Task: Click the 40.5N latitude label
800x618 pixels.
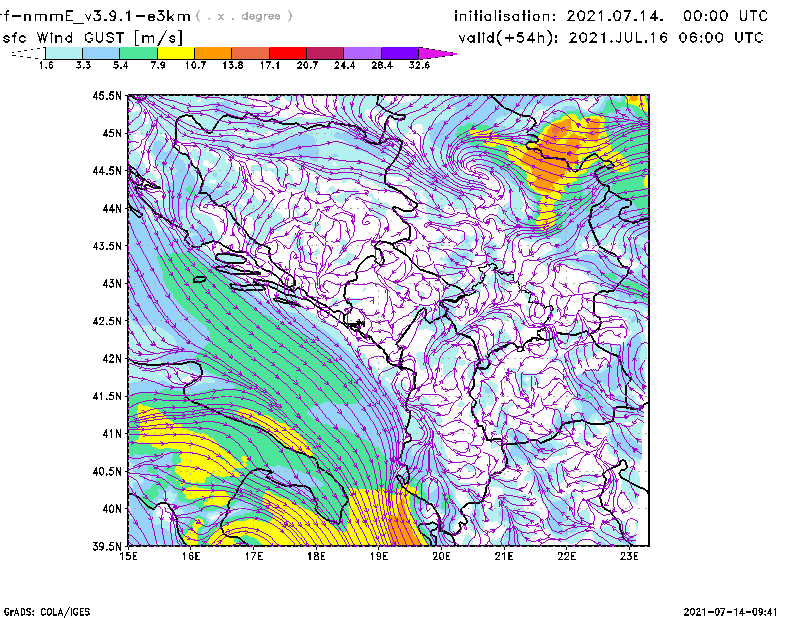Action: 107,471
